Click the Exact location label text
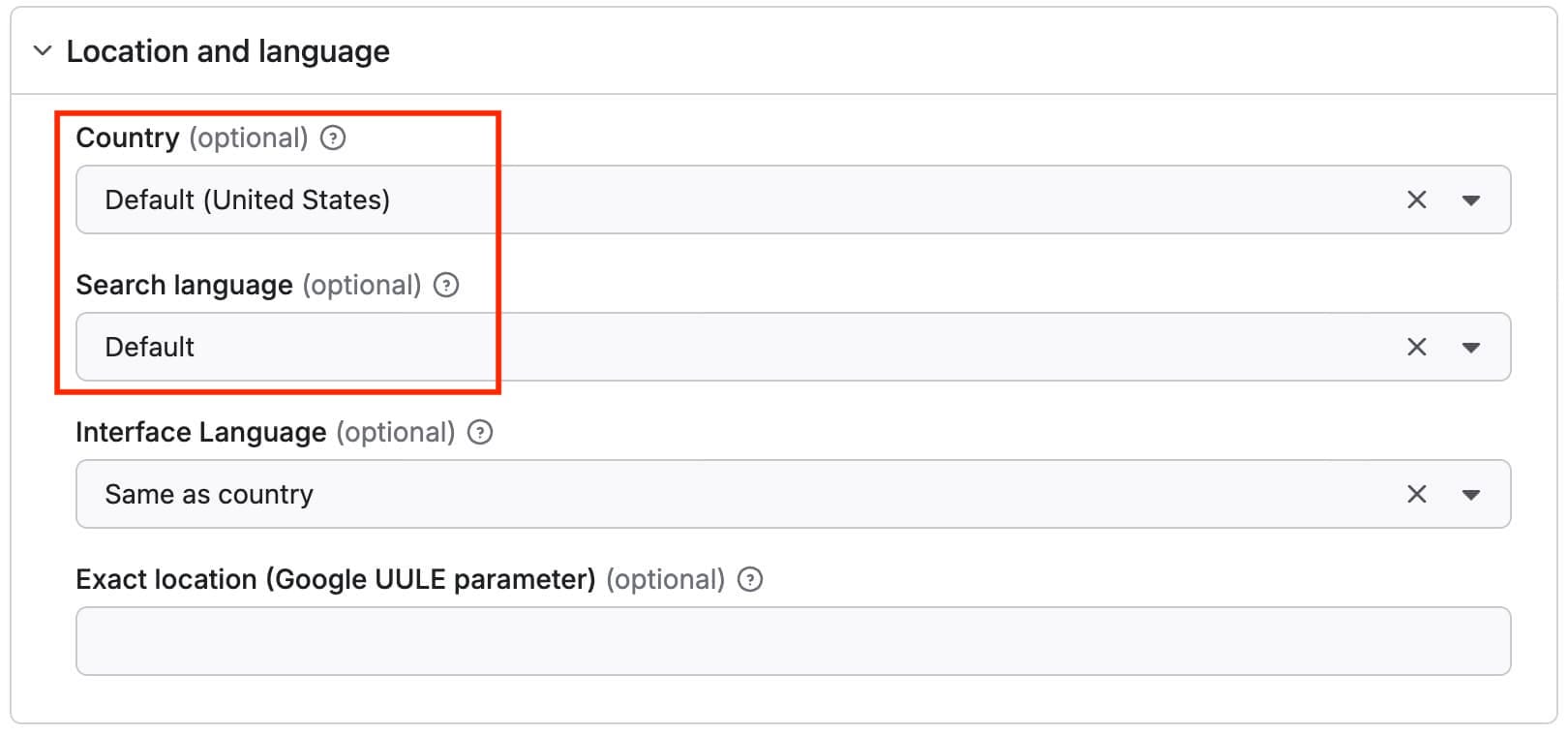 coord(335,579)
